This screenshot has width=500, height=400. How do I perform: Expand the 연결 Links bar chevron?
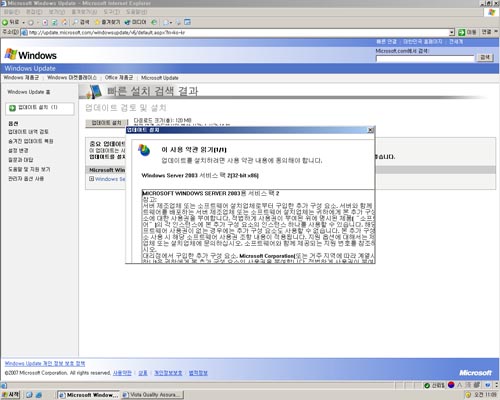click(496, 31)
